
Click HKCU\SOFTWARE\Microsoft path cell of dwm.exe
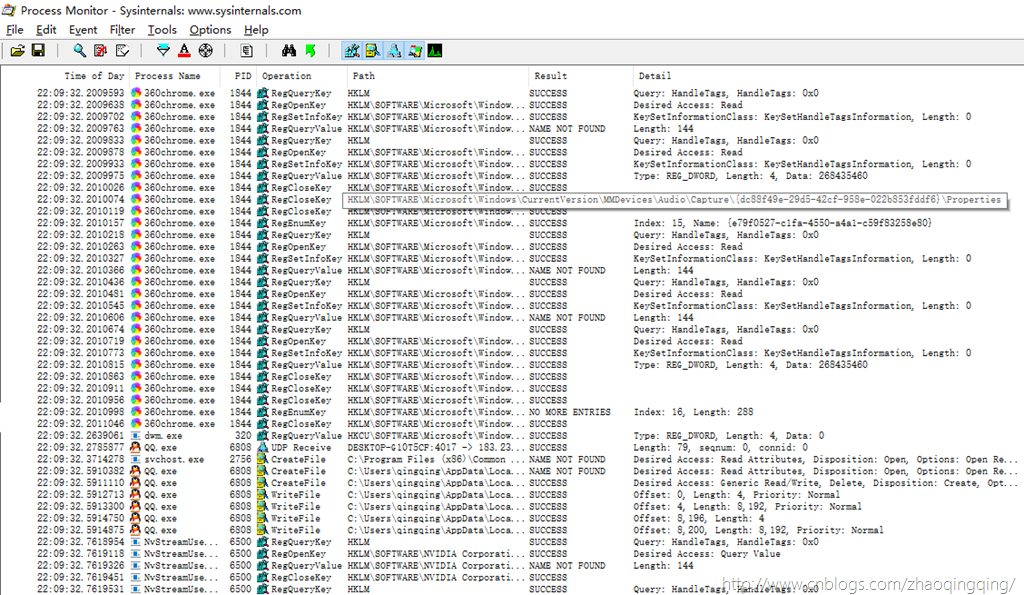point(436,436)
